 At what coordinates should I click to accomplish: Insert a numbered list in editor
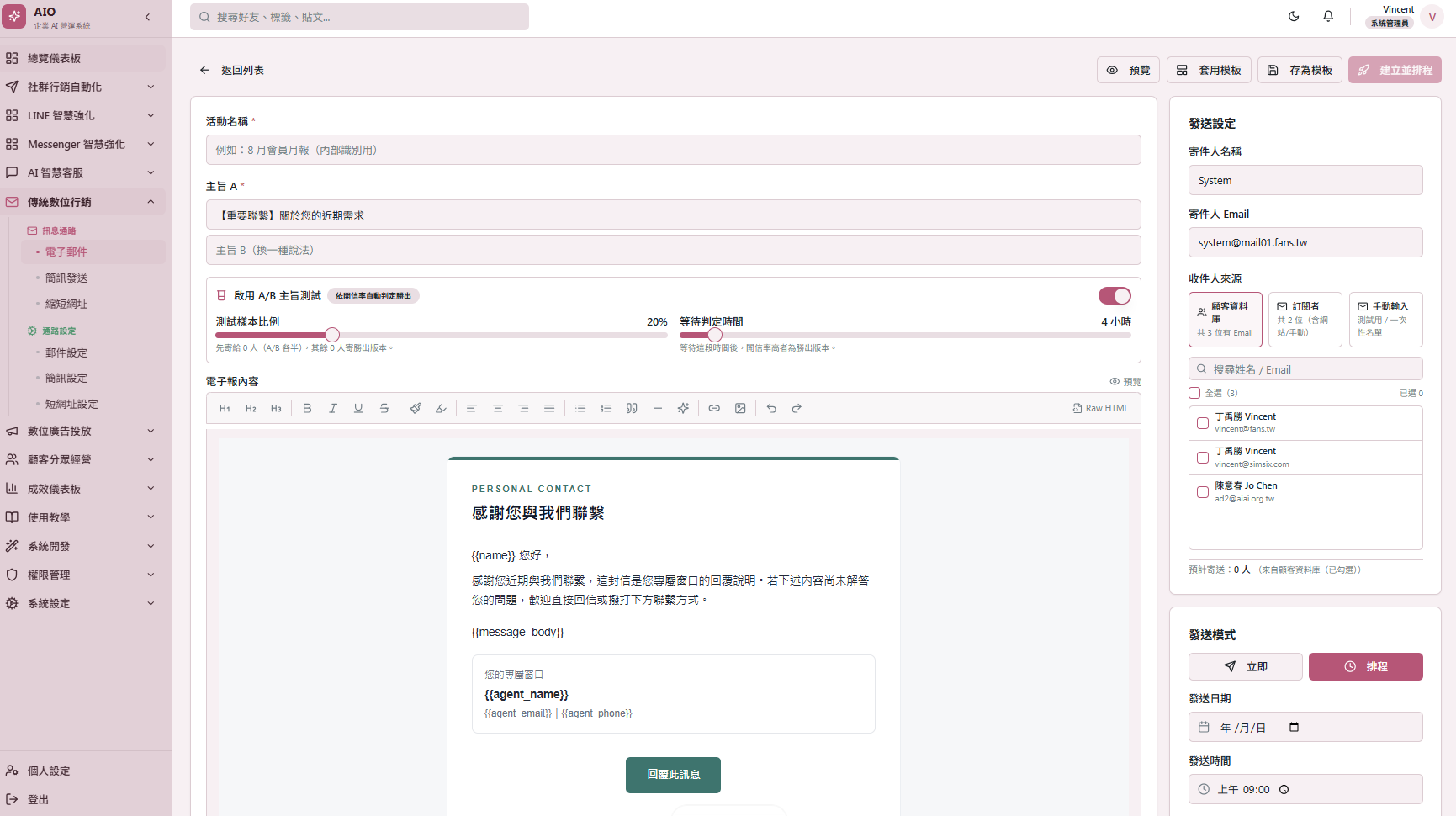606,408
